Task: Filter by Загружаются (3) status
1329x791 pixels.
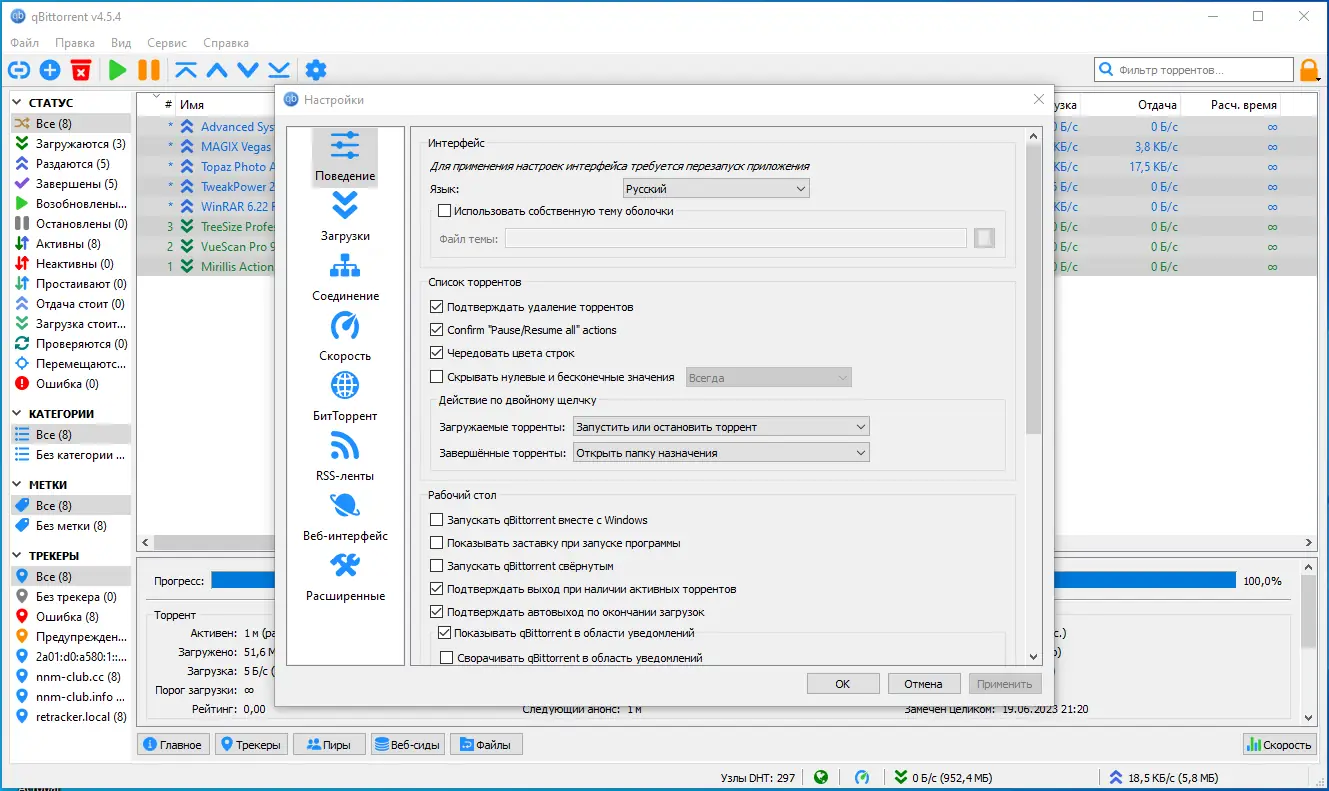Action: click(71, 144)
